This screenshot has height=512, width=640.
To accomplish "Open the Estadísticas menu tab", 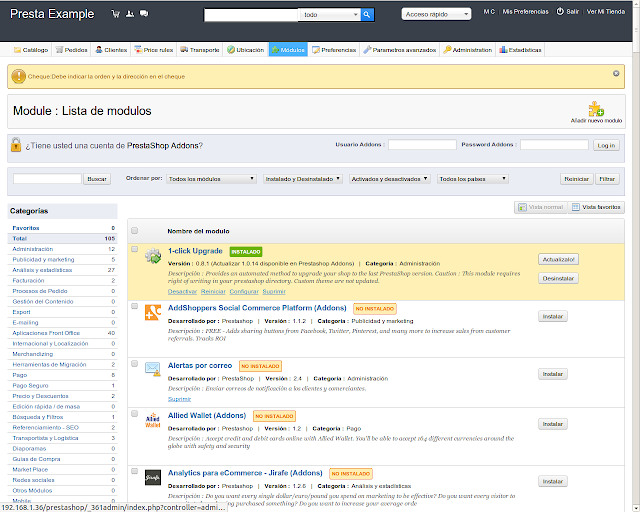I will (x=520, y=50).
